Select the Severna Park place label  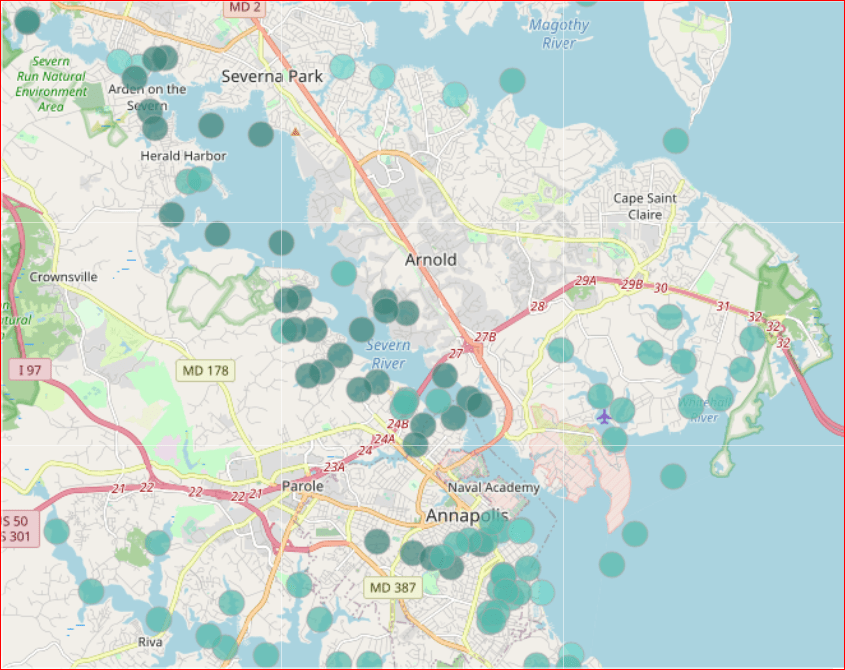[x=272, y=76]
